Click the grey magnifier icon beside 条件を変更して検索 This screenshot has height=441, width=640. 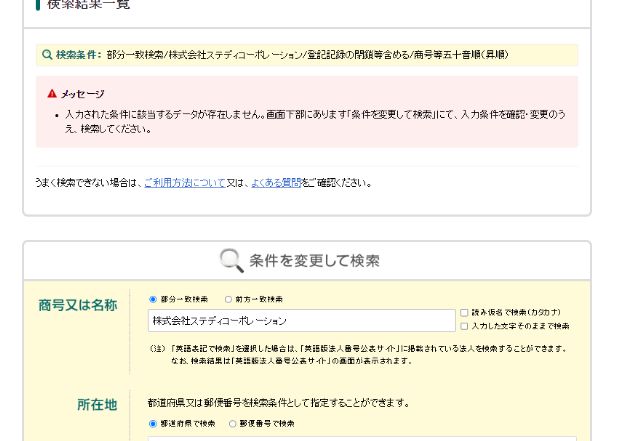231,261
